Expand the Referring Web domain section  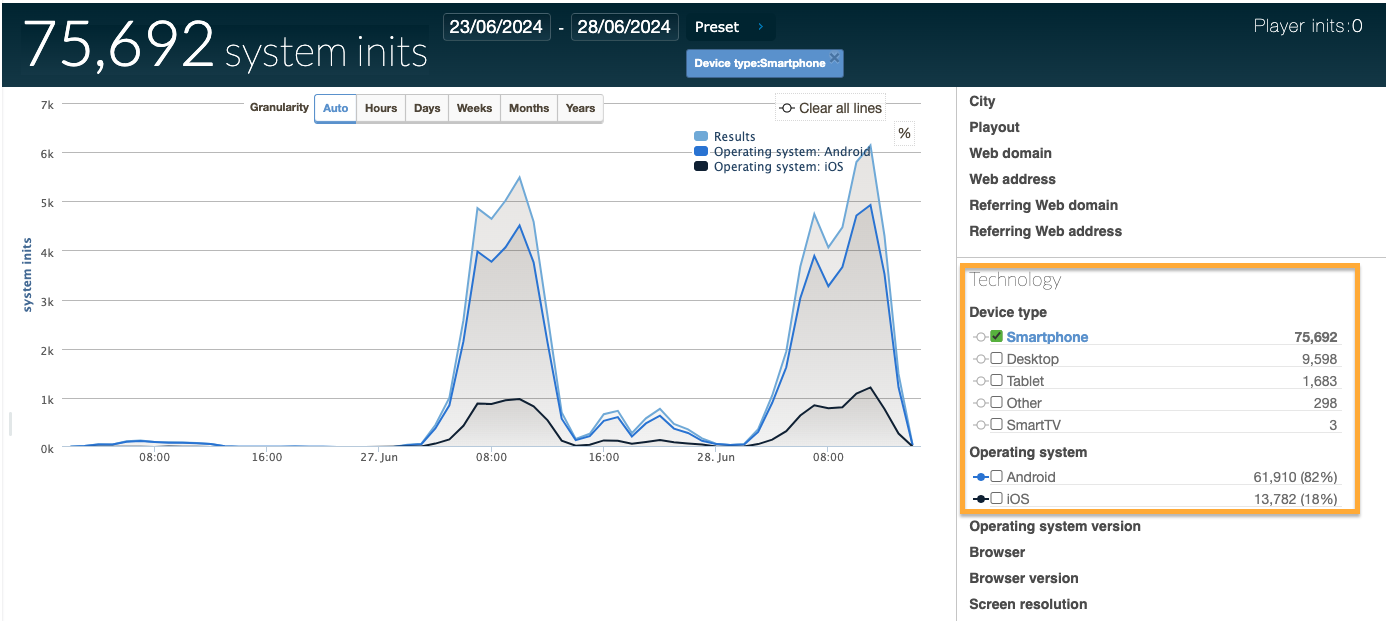pos(1043,205)
